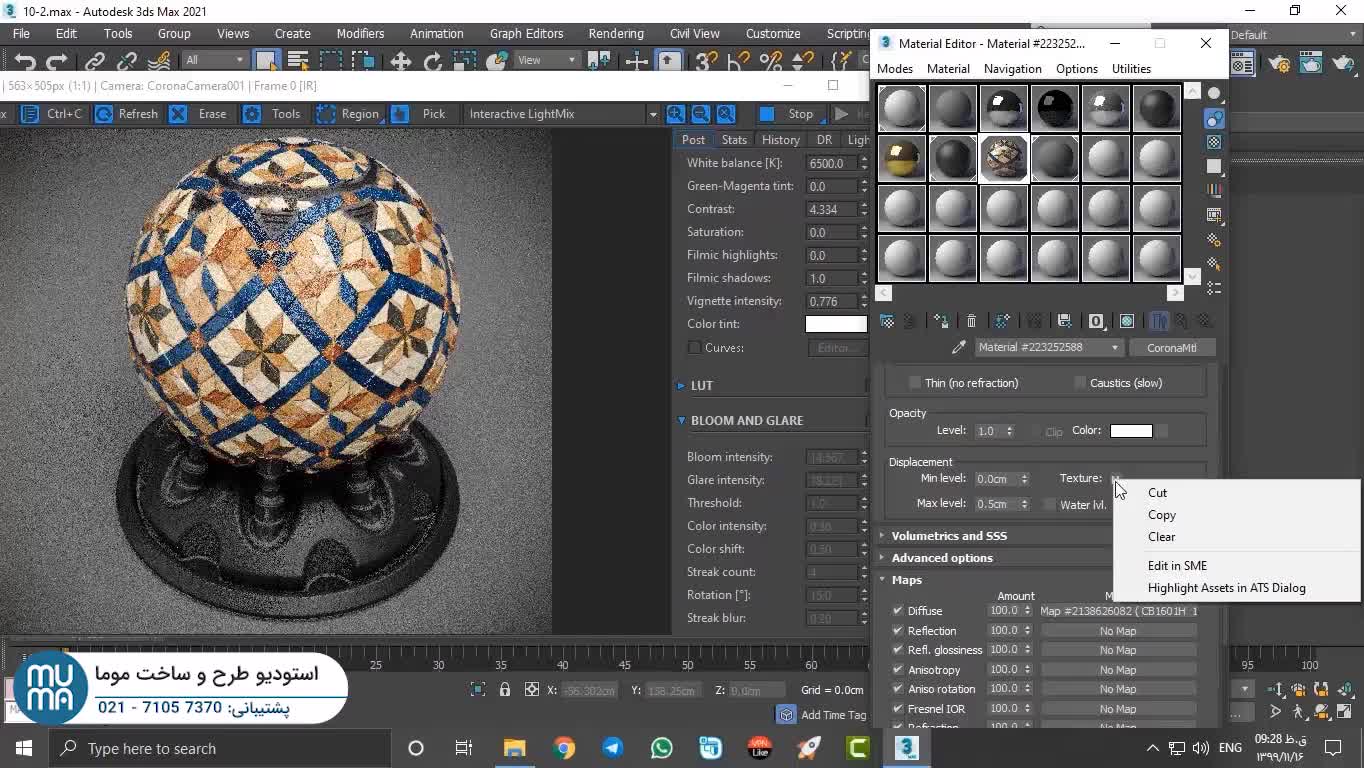1364x768 pixels.
Task: Expand the Volumetrics and SSS rollout
Action: coord(948,536)
